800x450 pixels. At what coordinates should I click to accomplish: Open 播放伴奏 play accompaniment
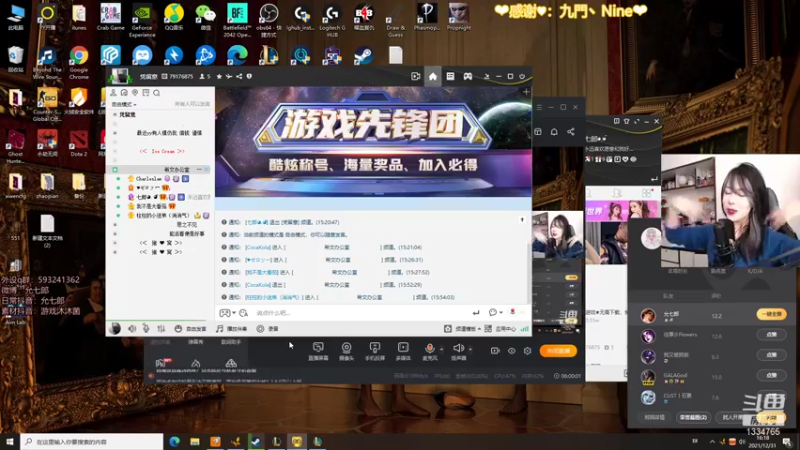click(231, 329)
